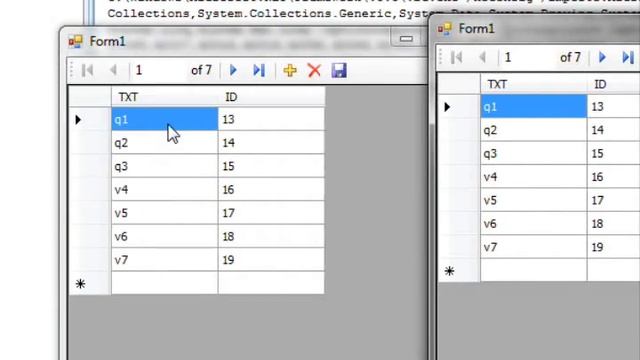The image size is (640, 360).
Task: Click ID column header in right Form1
Action: point(614,84)
